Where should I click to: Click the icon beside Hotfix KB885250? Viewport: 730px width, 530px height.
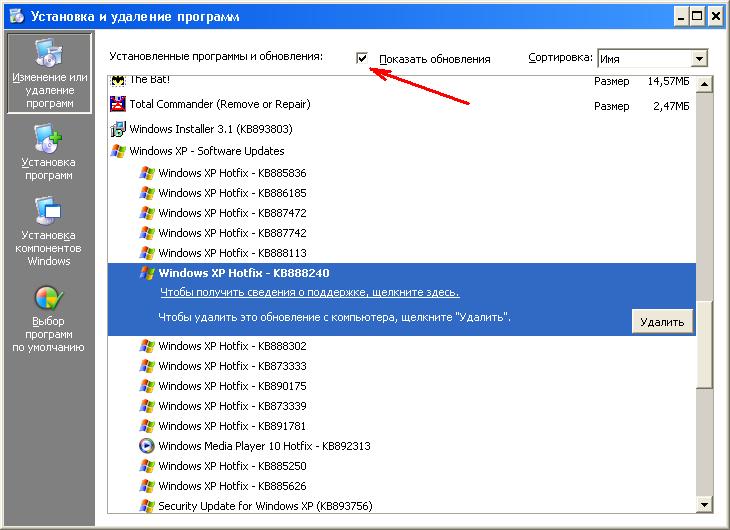[x=147, y=466]
